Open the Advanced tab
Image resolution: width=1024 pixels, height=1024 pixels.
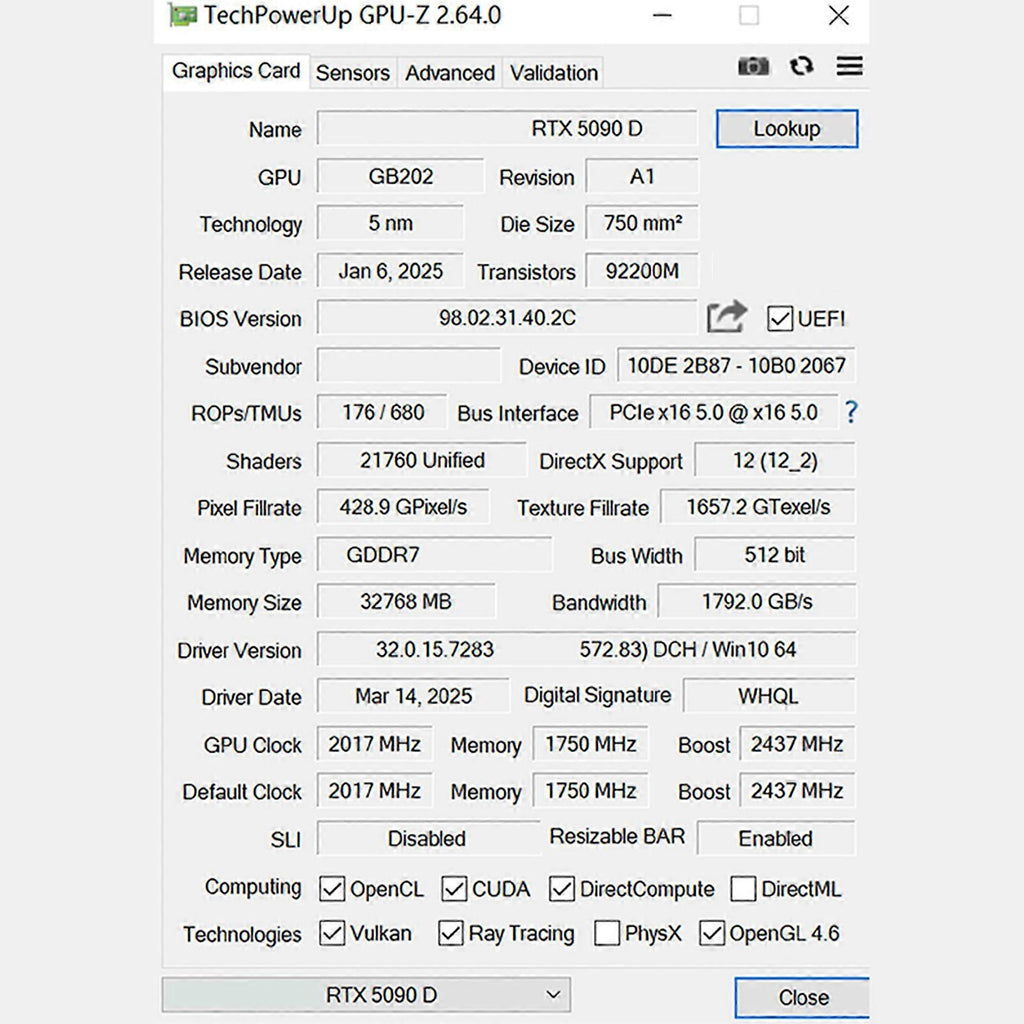[449, 73]
